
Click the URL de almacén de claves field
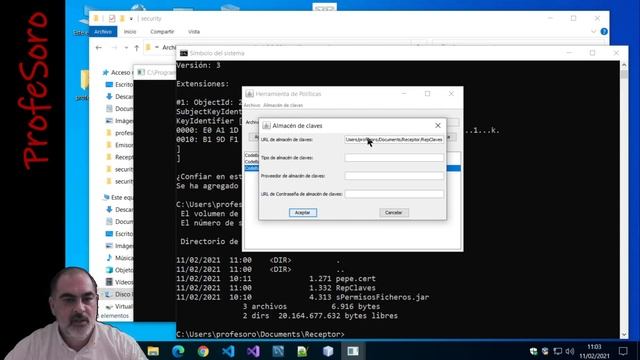(394, 140)
